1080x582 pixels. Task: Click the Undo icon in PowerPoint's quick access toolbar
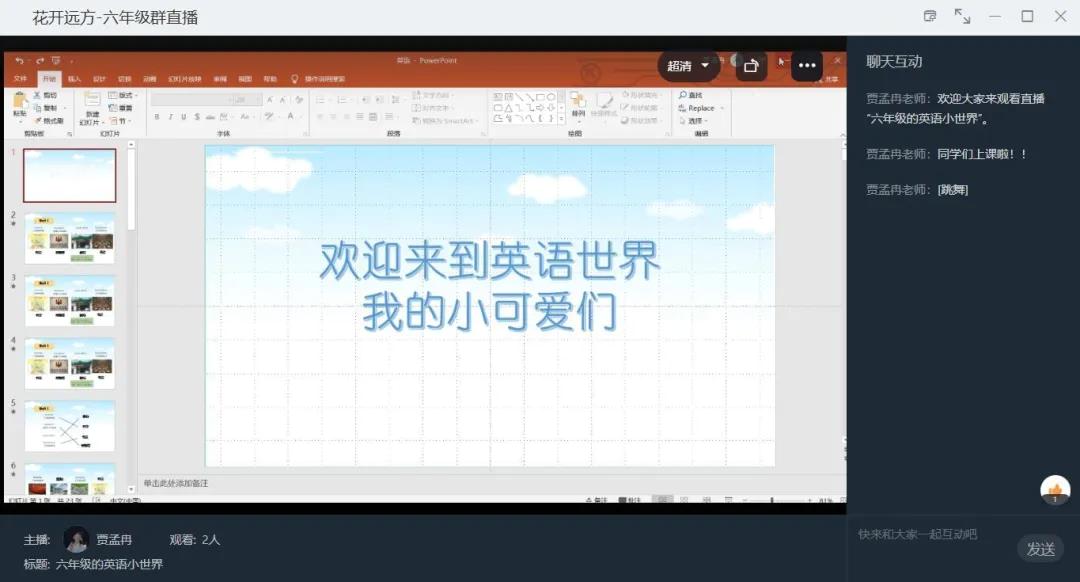pos(19,61)
